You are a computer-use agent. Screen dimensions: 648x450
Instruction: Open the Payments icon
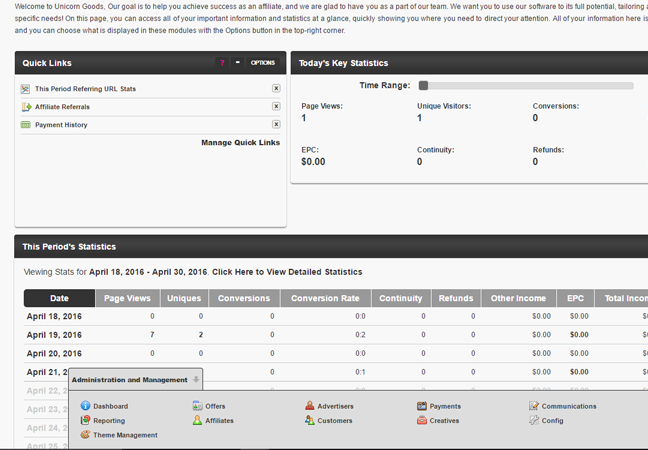[422, 406]
